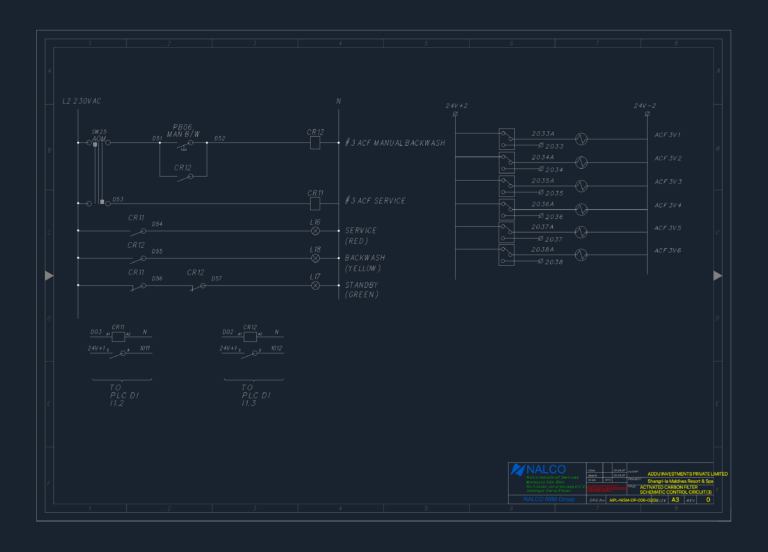Select the switch box on the 2038A row
Image resolution: width=768 pixels, height=552 pixels.
506,255
